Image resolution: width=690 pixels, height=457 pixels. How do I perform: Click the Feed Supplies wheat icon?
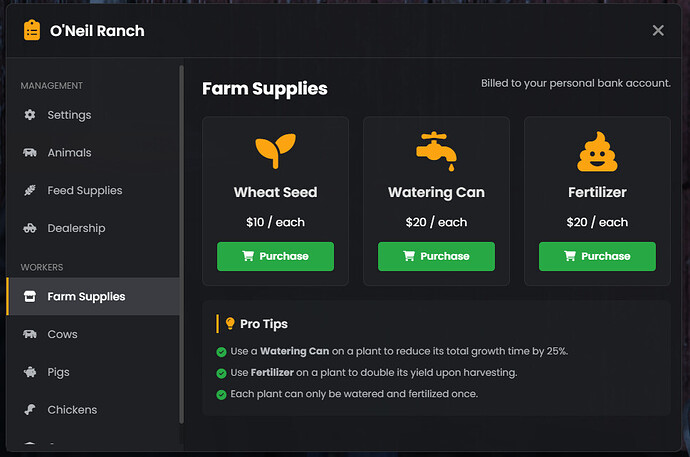pos(29,191)
